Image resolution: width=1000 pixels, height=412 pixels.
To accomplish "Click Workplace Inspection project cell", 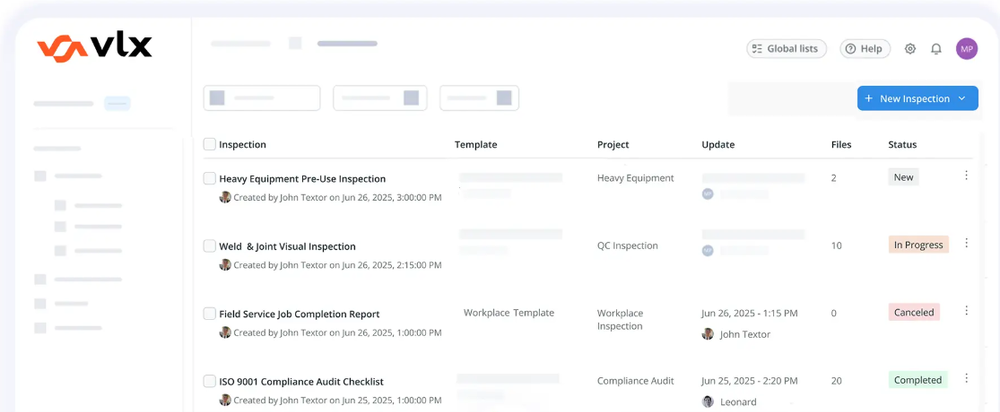I will coord(620,320).
